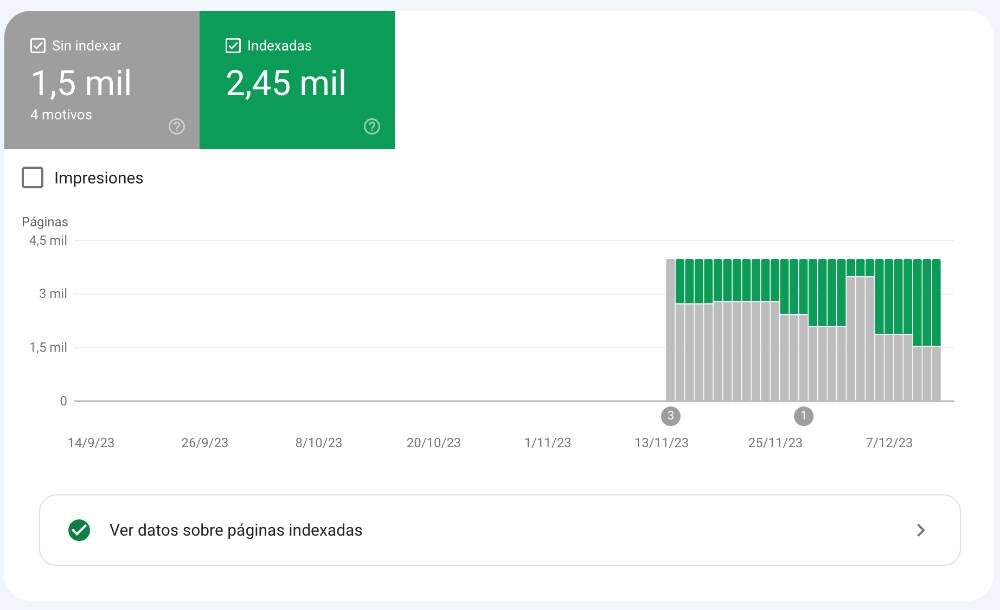Click the green checkmark icon beside Ver datos

pyautogui.click(x=79, y=530)
